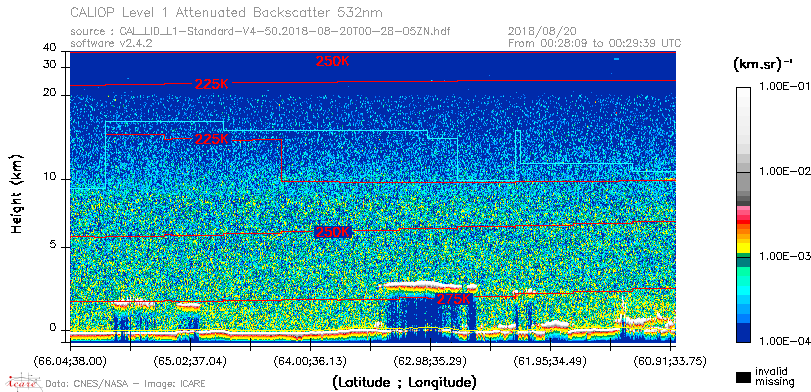
Task: Click the 250K isotherm label near 5 km
Action: [x=333, y=233]
